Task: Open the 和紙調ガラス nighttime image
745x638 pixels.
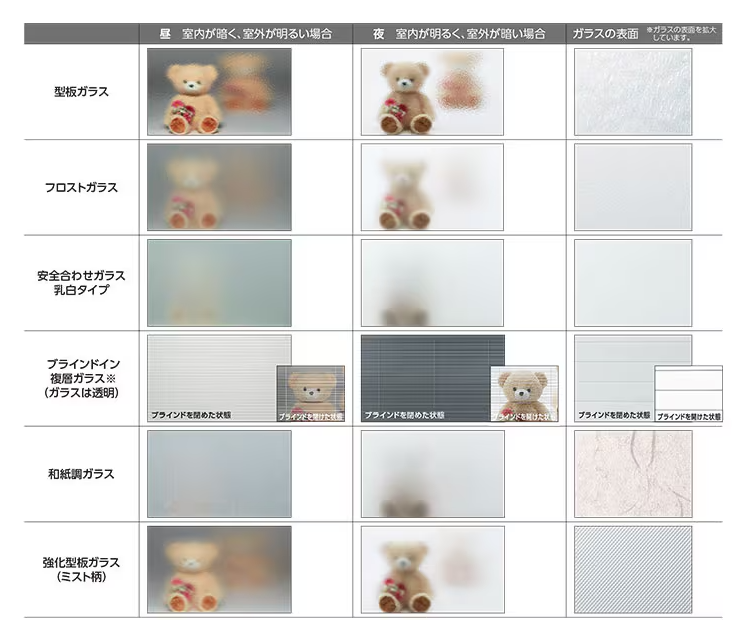Action: (x=432, y=474)
